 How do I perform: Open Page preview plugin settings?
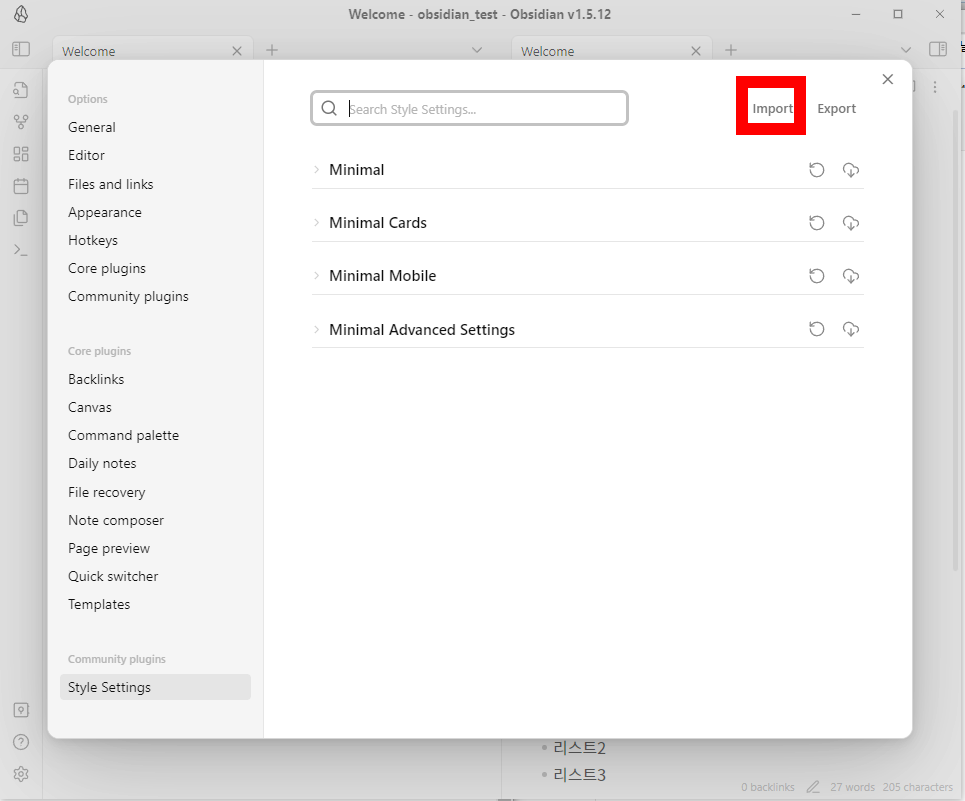[x=109, y=548]
